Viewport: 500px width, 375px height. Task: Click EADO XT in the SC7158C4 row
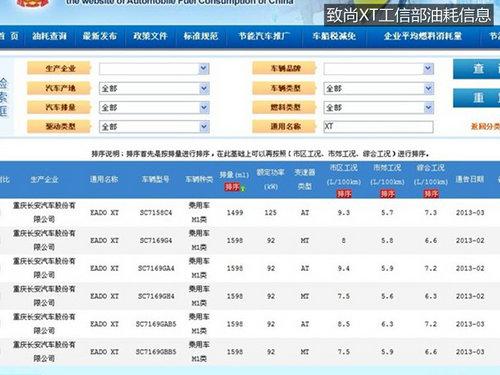tap(104, 213)
